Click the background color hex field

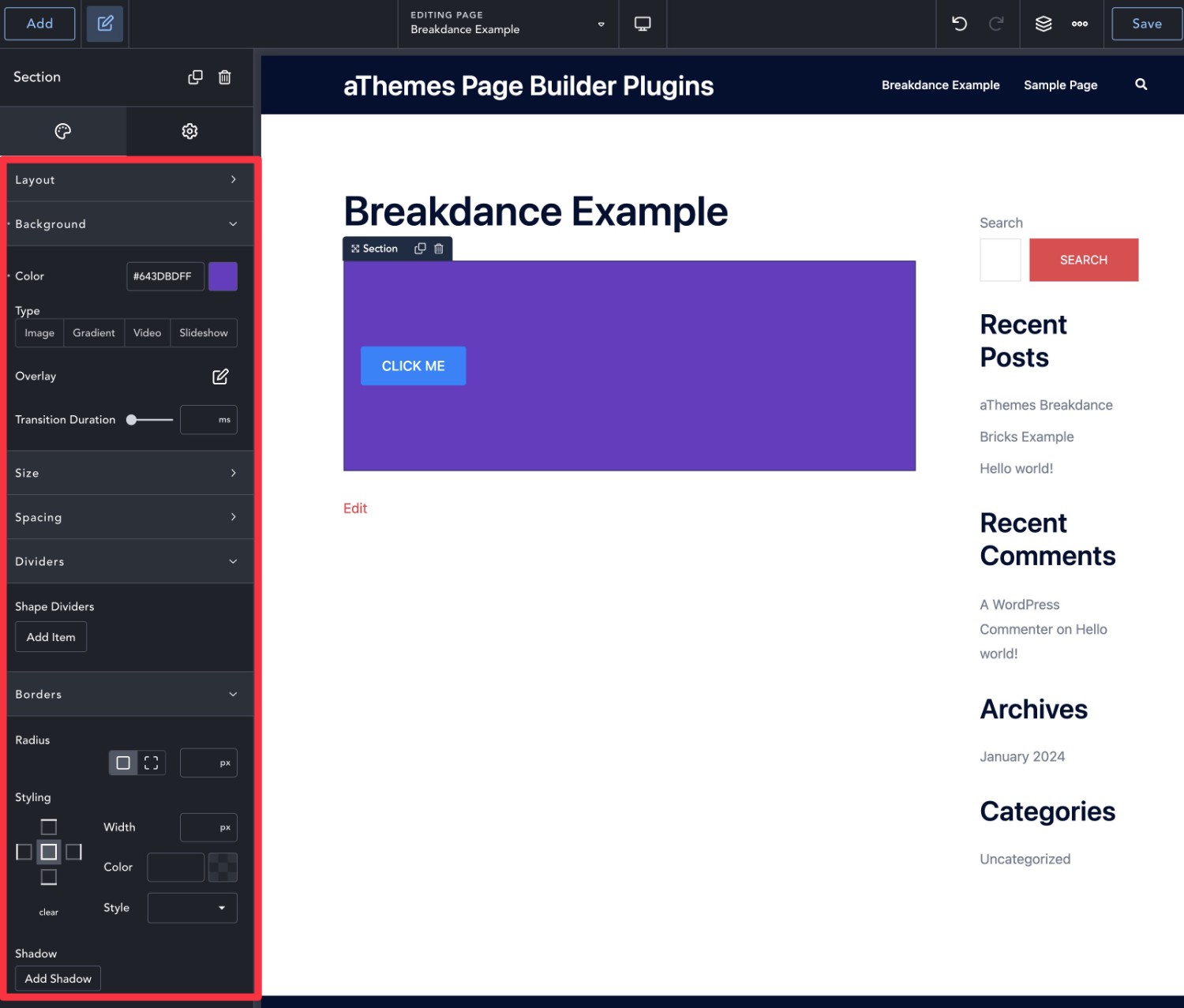(x=165, y=276)
